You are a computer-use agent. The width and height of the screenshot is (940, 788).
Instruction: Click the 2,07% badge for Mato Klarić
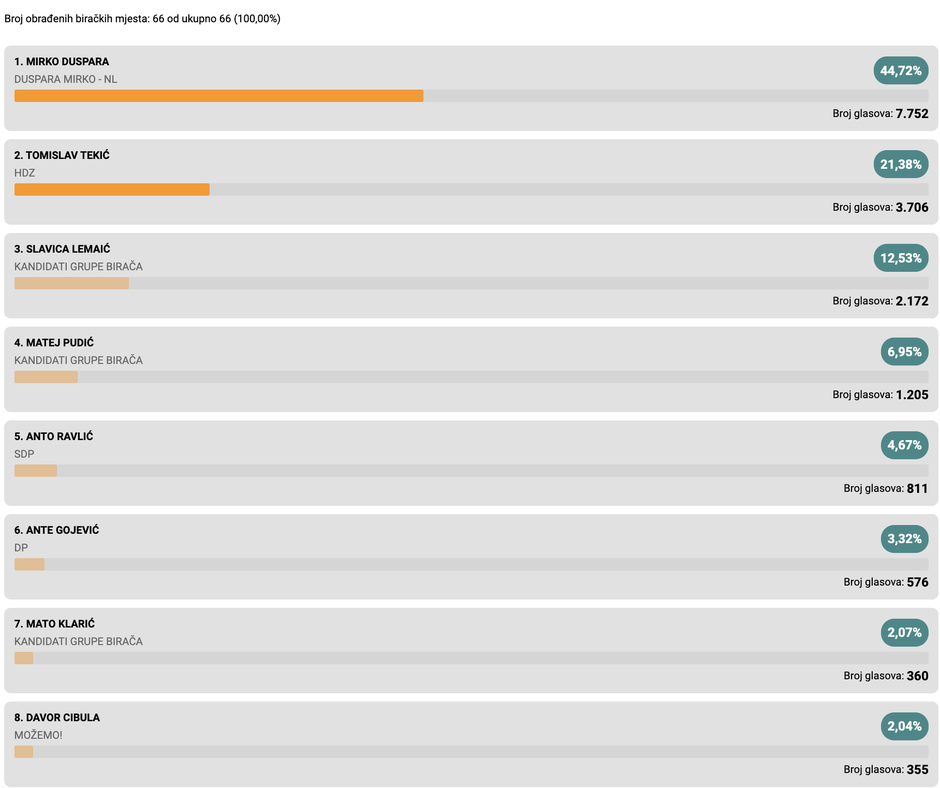coord(904,632)
